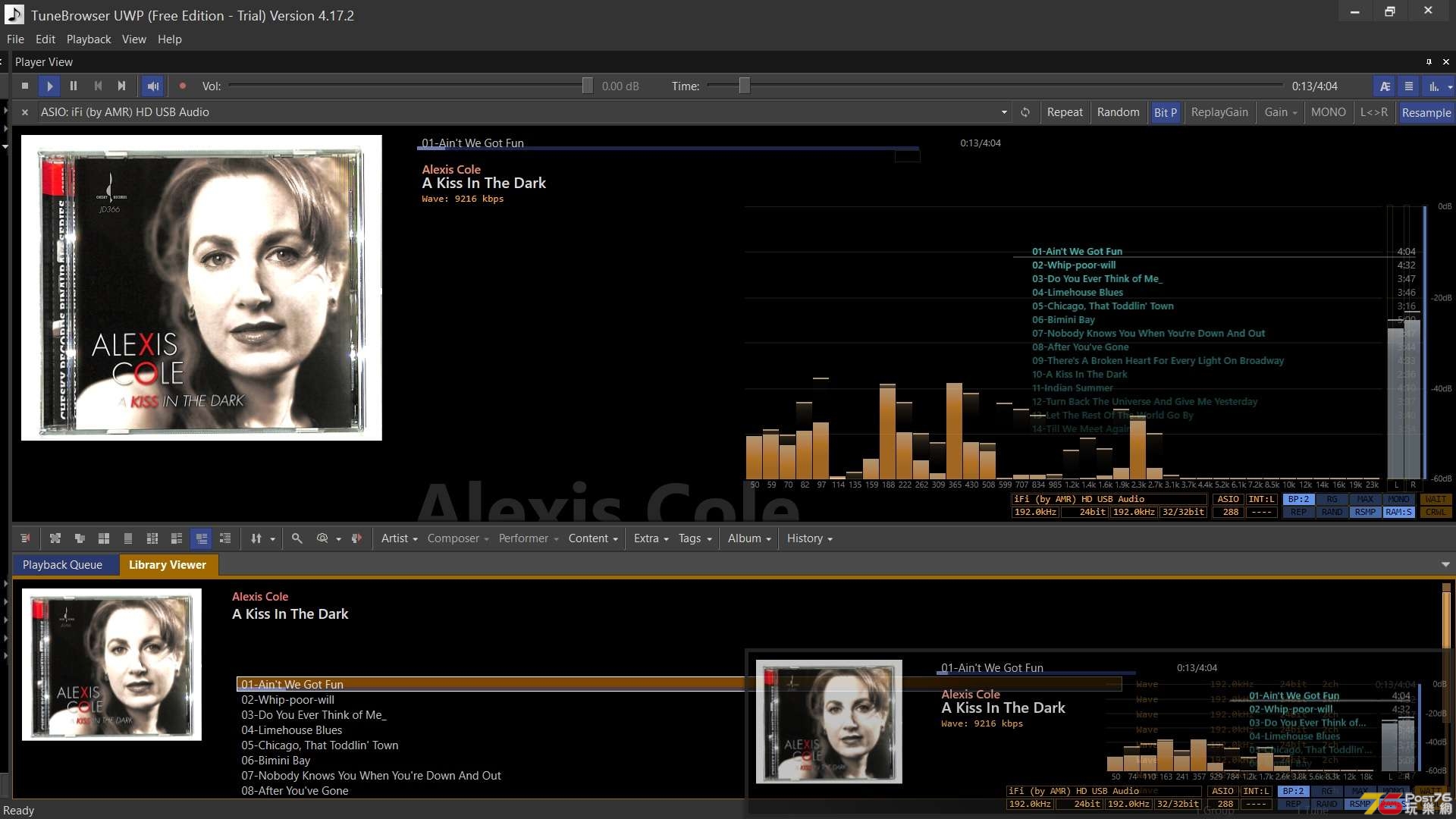Pin the Player View panel
This screenshot has width=1456, height=819.
tap(1429, 62)
